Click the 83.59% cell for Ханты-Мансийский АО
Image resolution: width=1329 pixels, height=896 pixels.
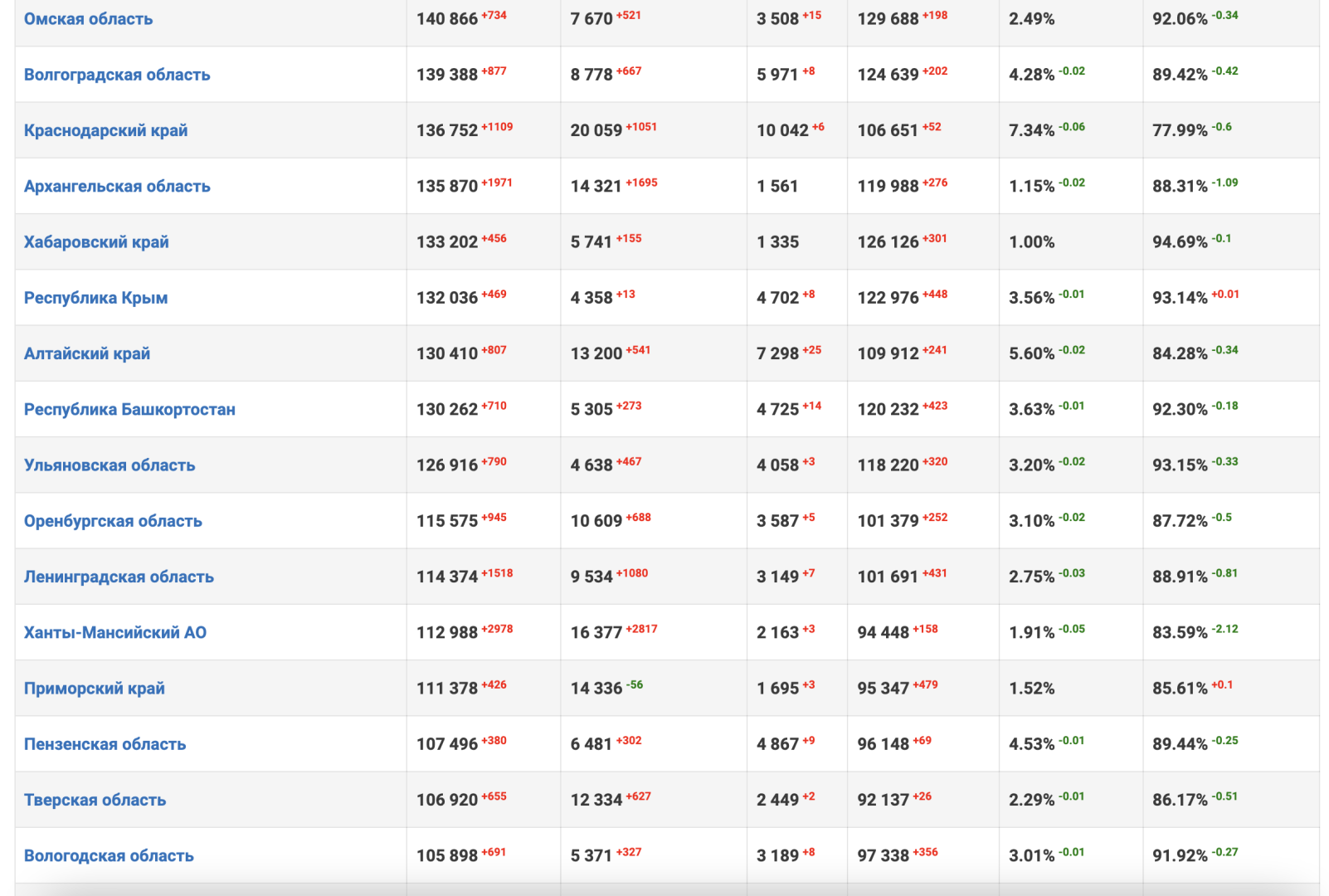(x=1180, y=633)
